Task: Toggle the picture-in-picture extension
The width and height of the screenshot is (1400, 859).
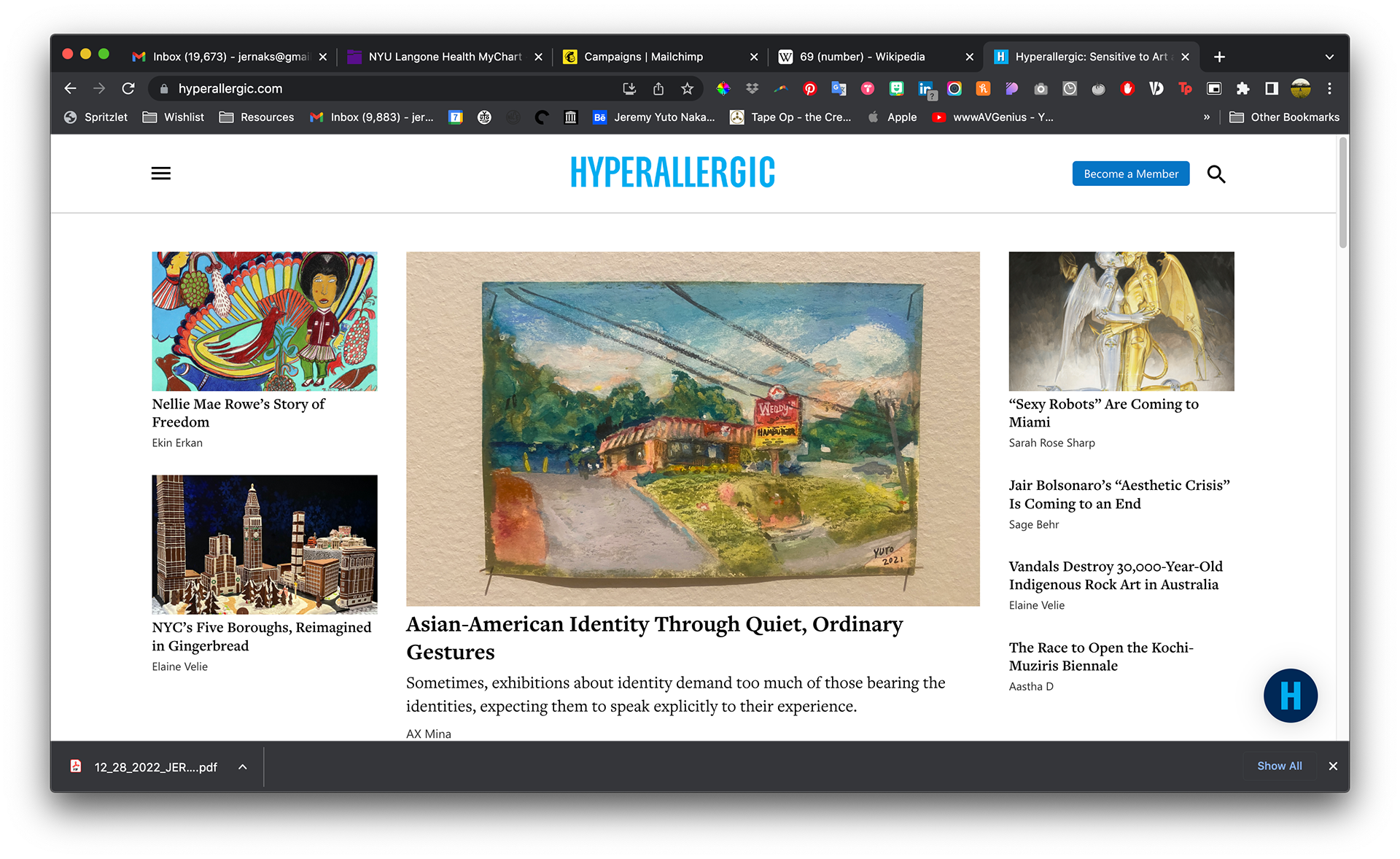Action: pyautogui.click(x=1214, y=89)
